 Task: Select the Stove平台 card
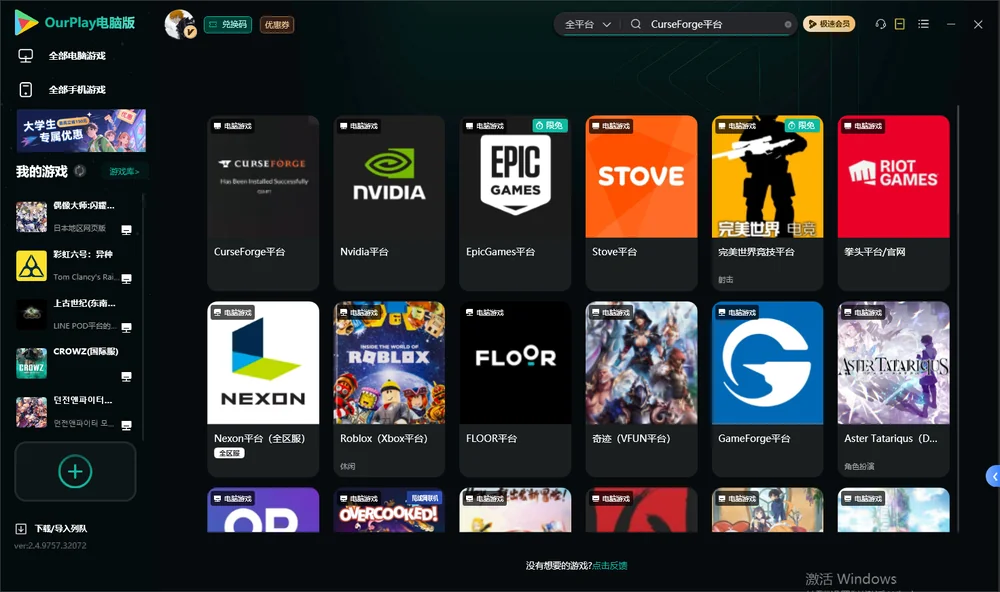(642, 203)
